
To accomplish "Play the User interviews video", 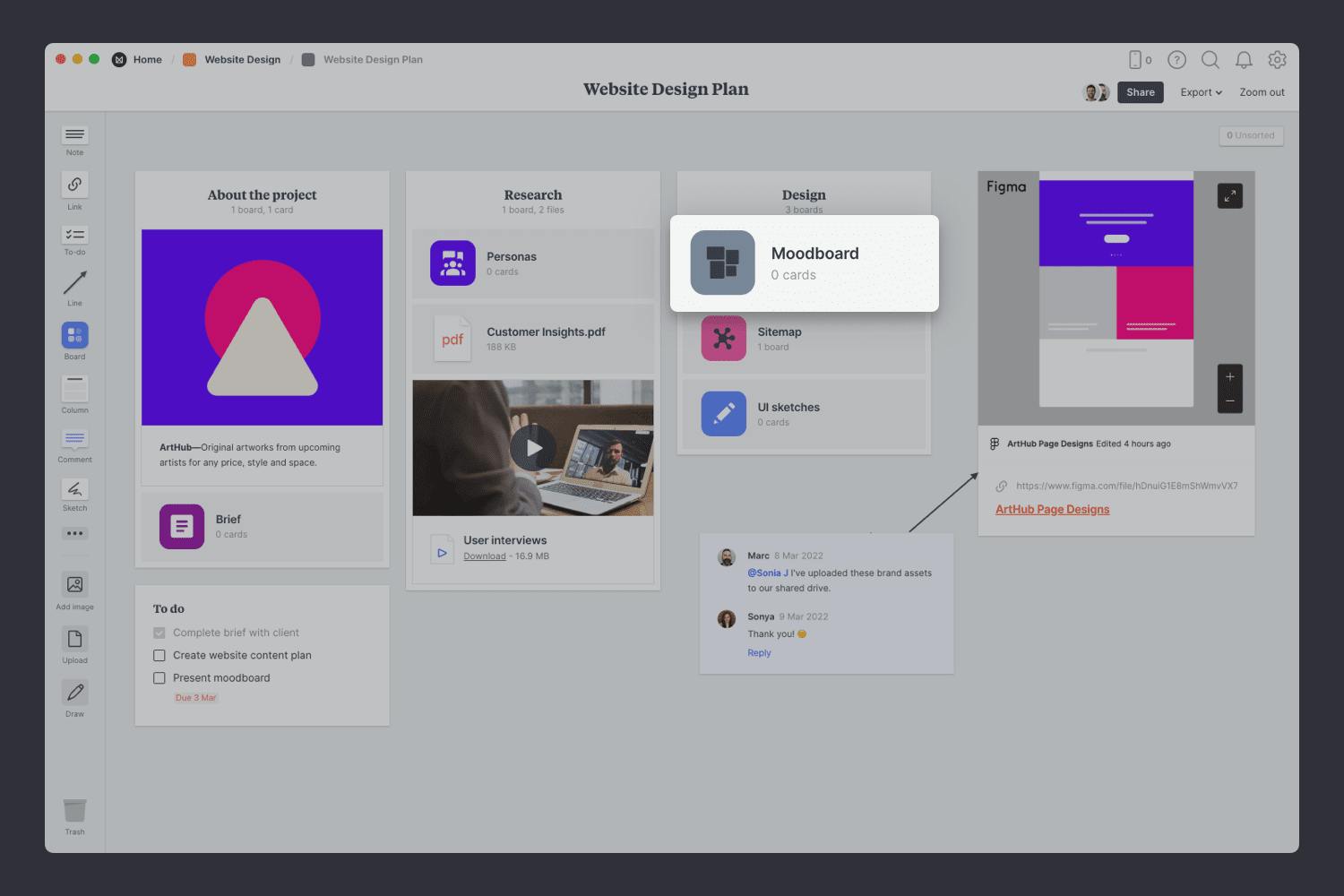I will click(x=533, y=448).
